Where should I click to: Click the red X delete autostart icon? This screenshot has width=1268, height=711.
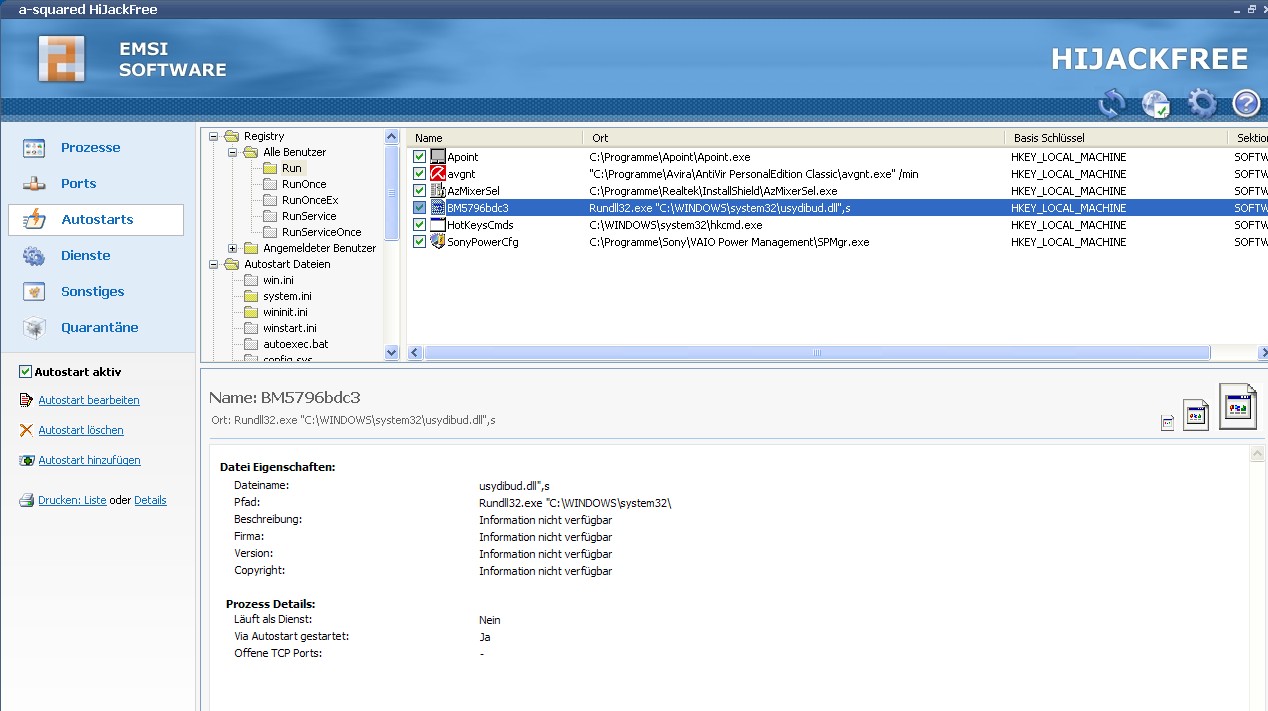tap(27, 430)
